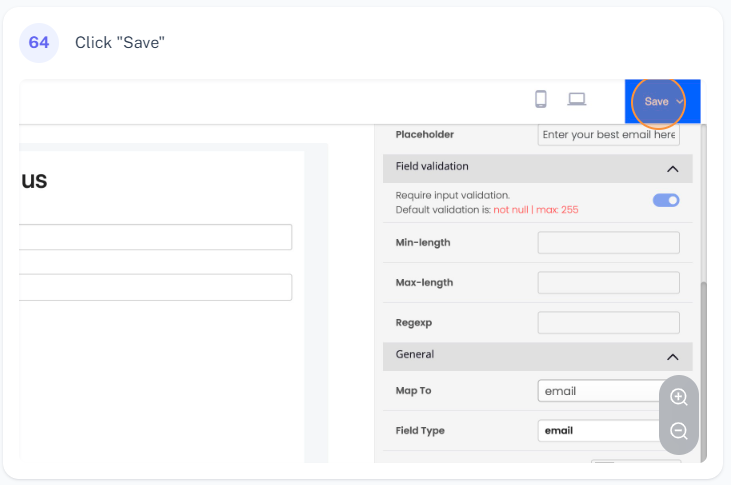Switch to desktop laptop preview

point(576,99)
